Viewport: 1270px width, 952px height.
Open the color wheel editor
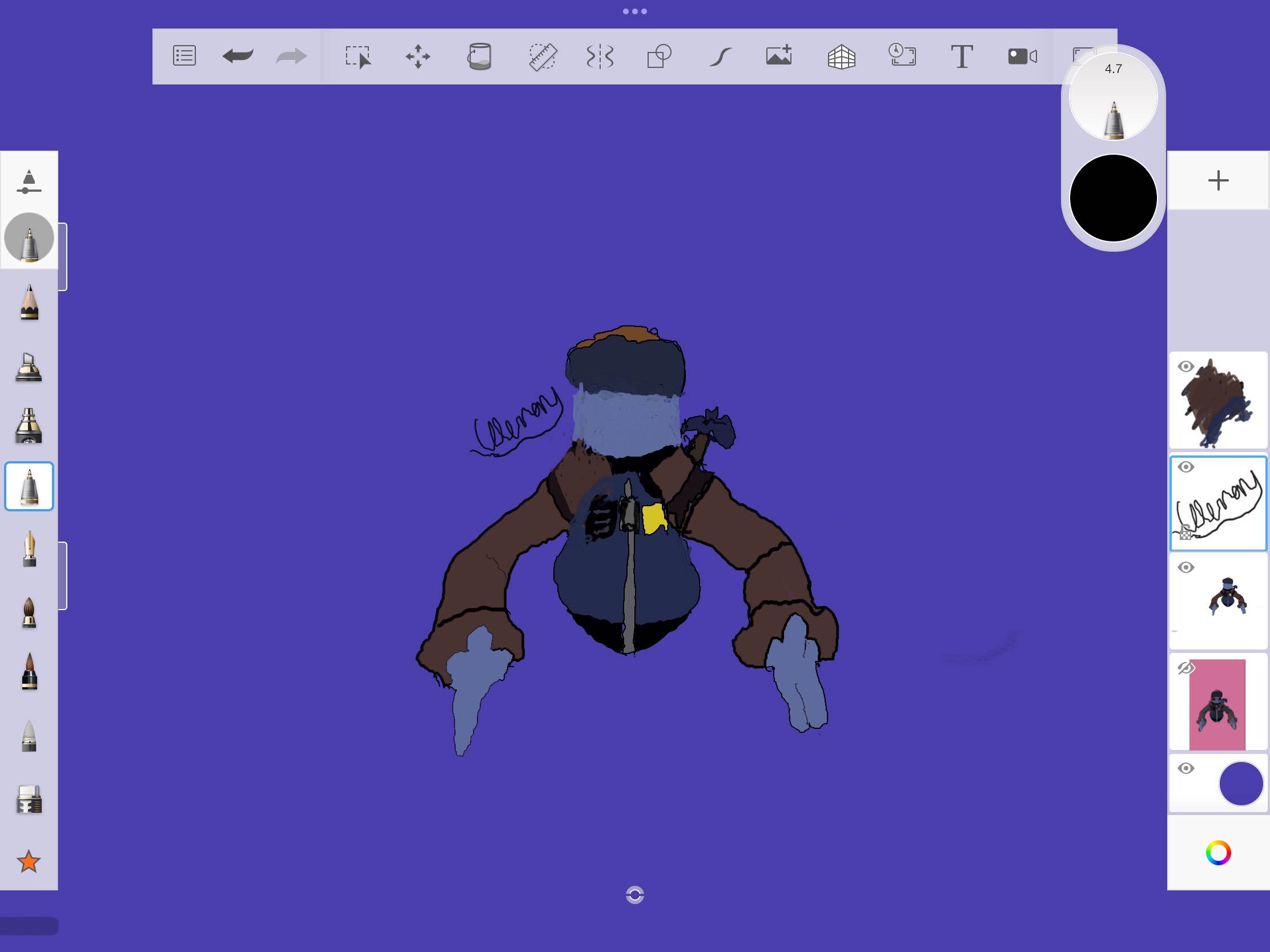[x=1219, y=853]
